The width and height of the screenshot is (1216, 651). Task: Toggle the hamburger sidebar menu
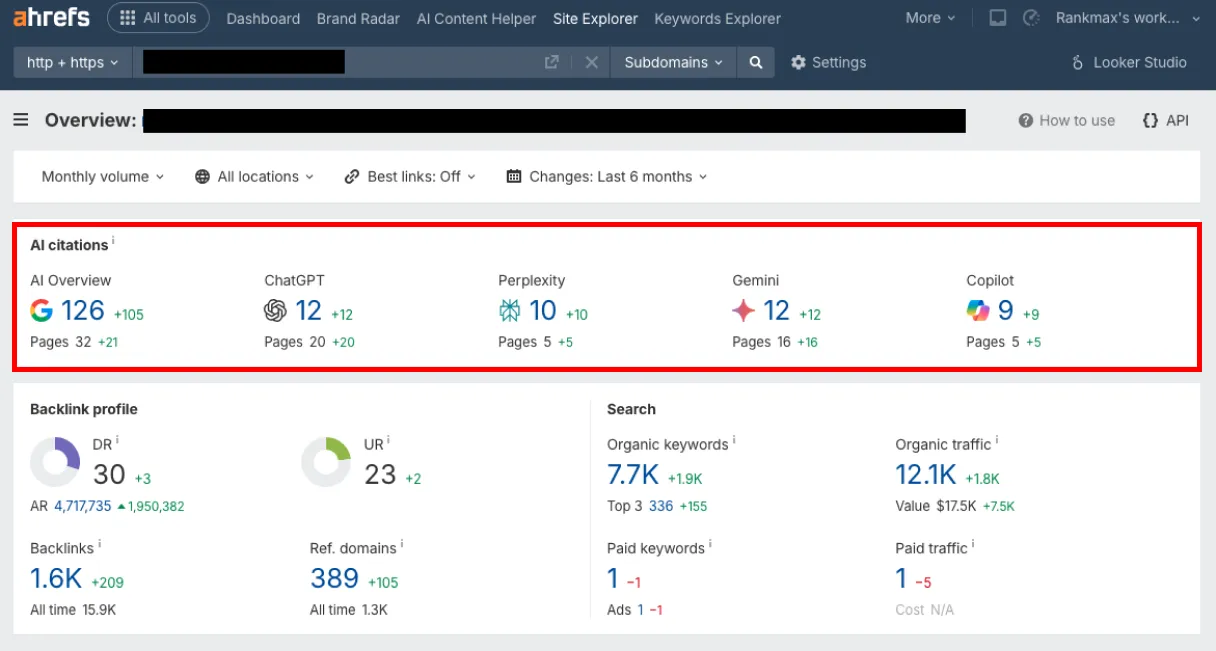coord(21,120)
